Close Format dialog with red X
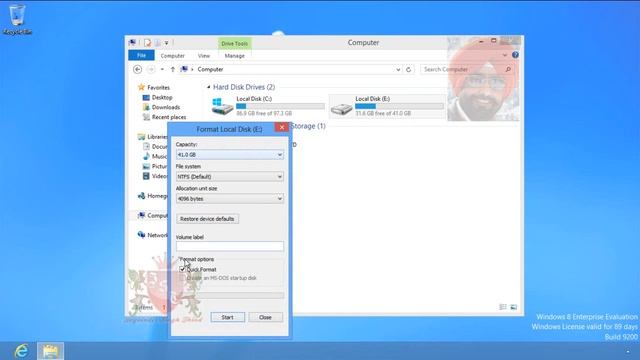This screenshot has width=640, height=360. pos(282,127)
